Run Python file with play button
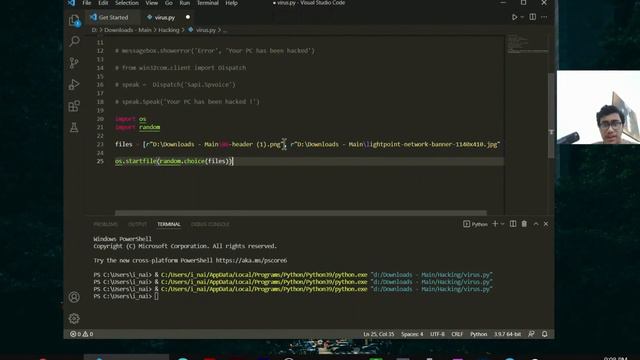 pyautogui.click(x=514, y=17)
